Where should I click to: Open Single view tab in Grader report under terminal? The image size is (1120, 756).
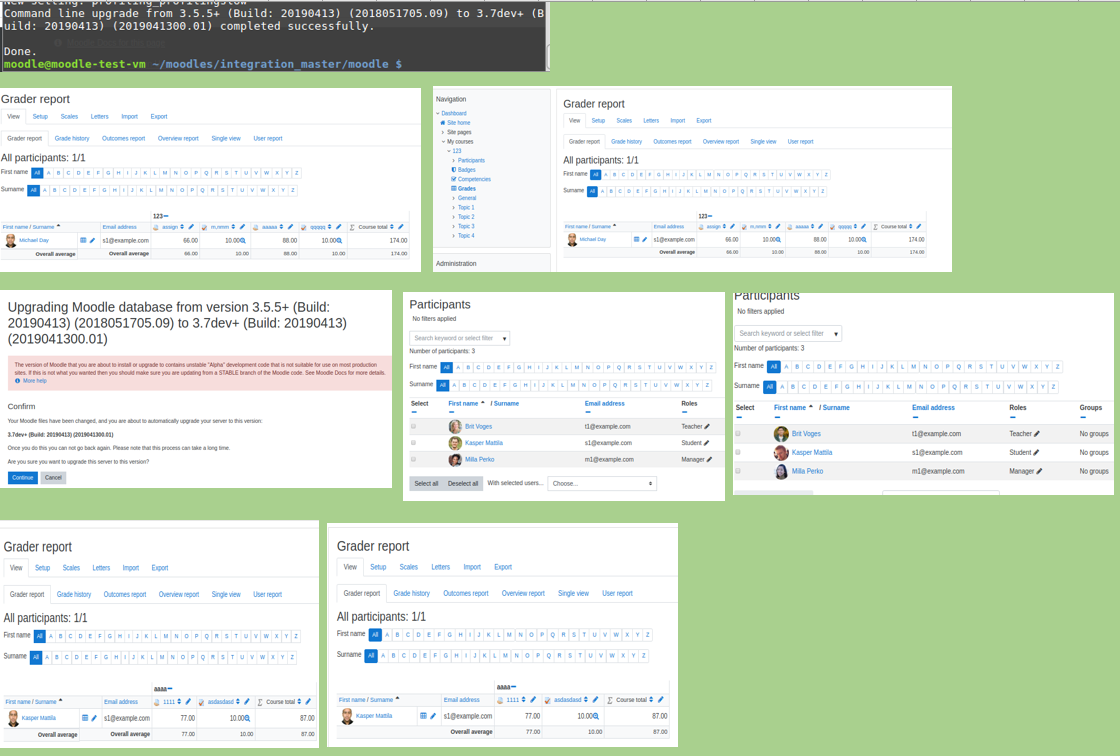226,139
